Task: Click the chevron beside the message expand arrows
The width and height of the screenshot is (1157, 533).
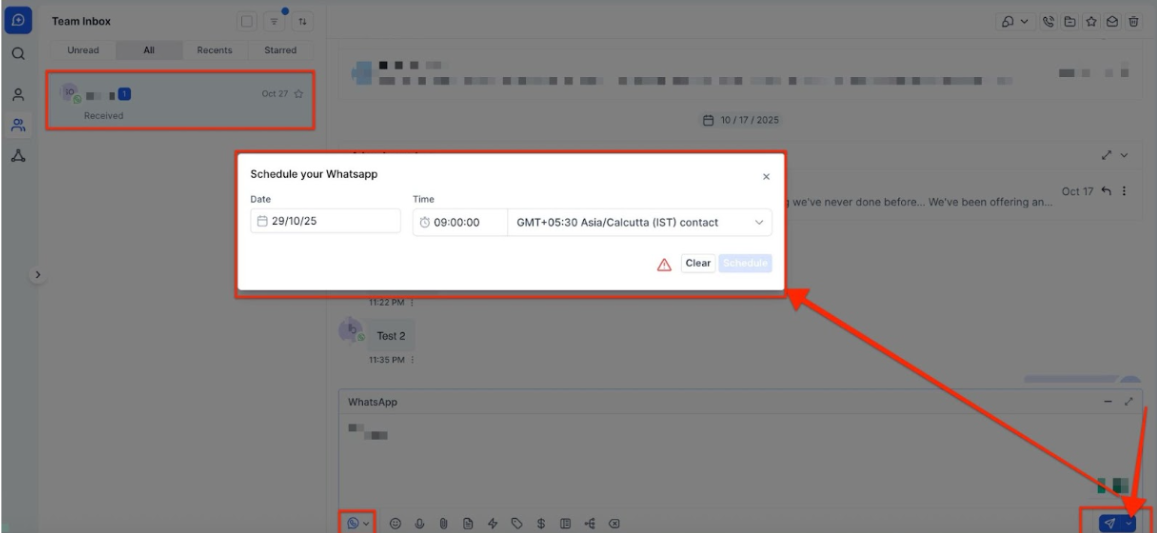Action: click(1124, 156)
